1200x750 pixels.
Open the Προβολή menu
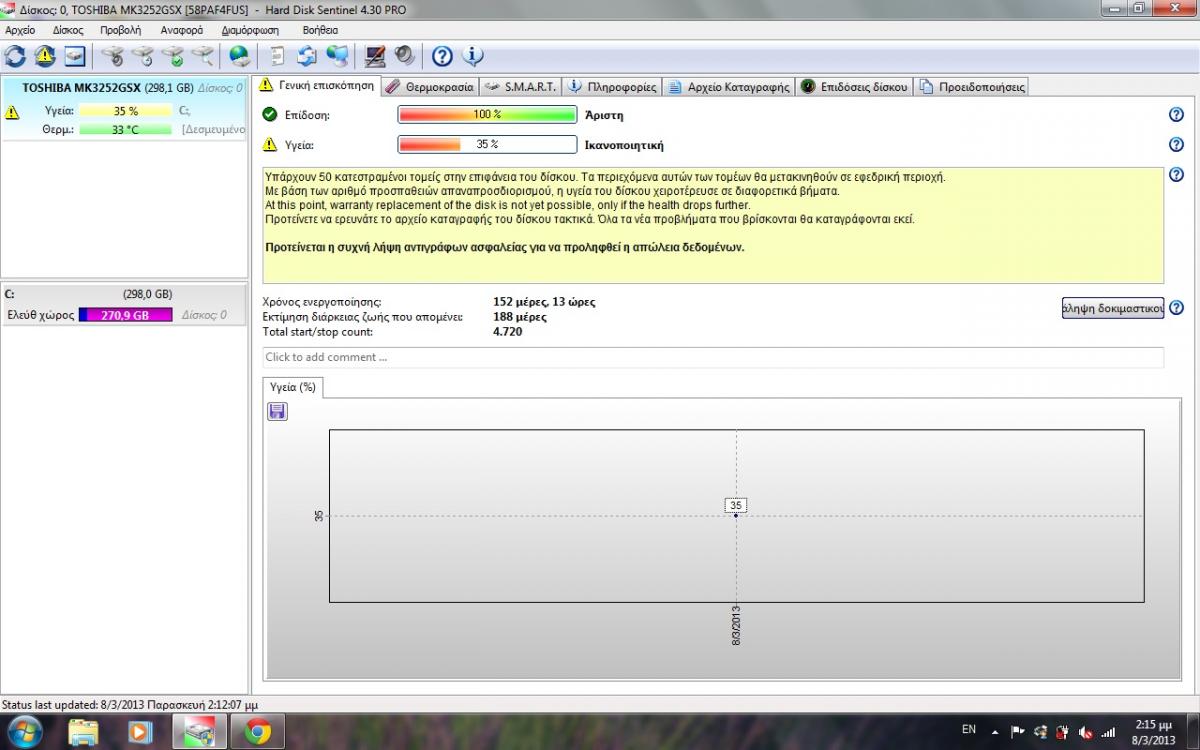coord(121,30)
